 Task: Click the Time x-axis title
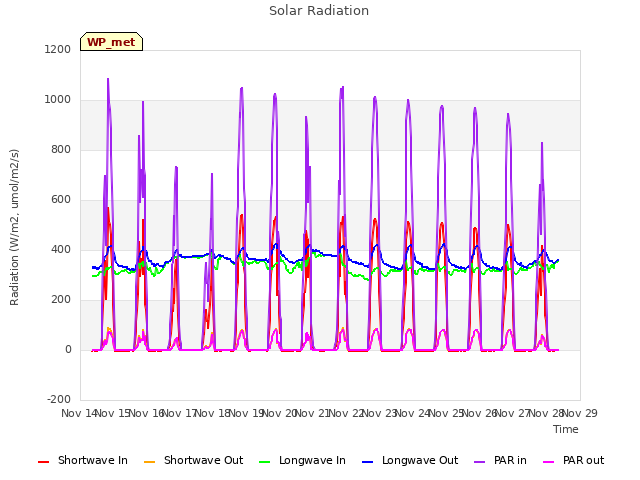(566, 429)
